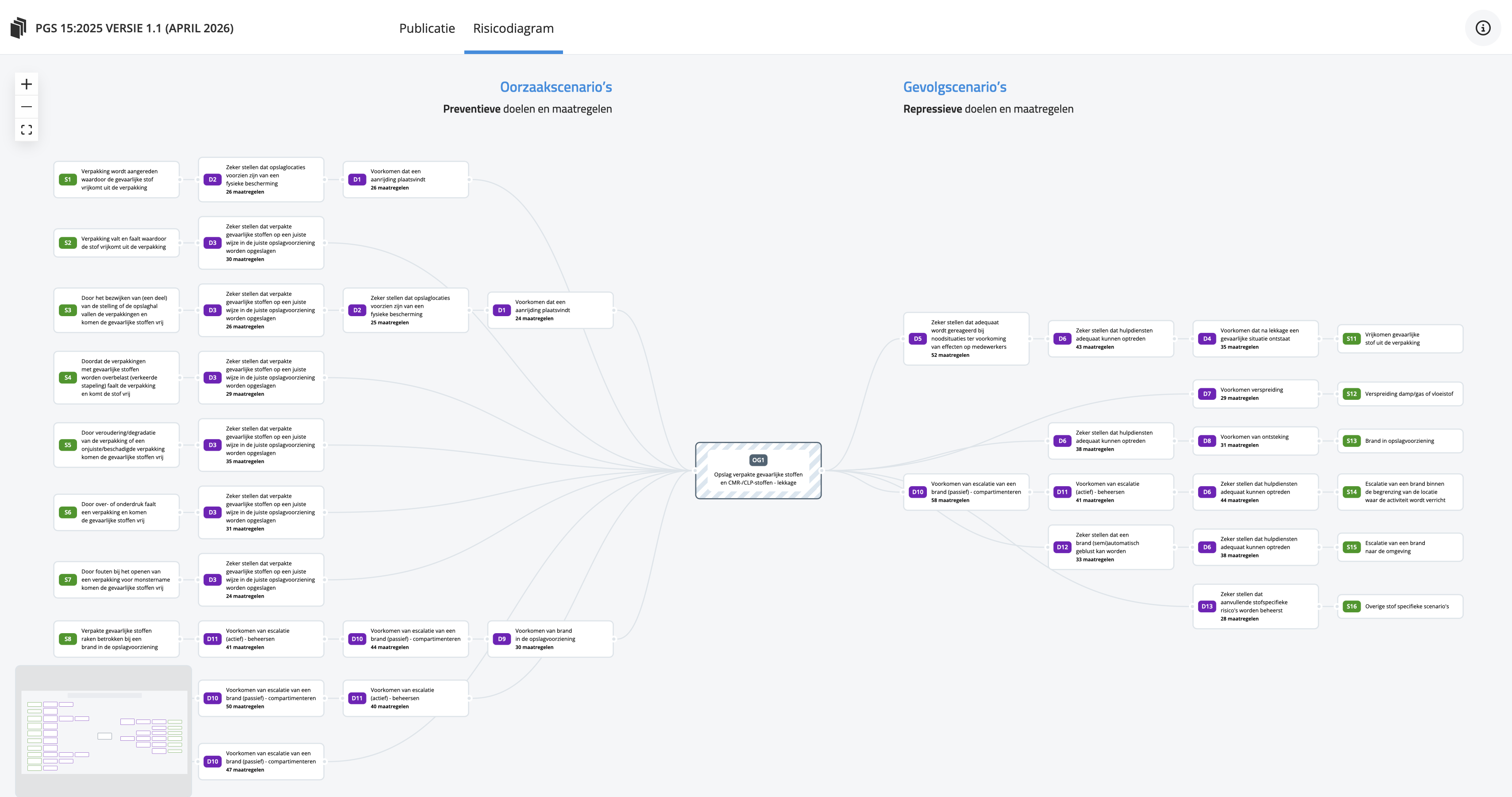This screenshot has width=1512, height=797.
Task: Click the zoom in plus icon
Action: tap(27, 84)
